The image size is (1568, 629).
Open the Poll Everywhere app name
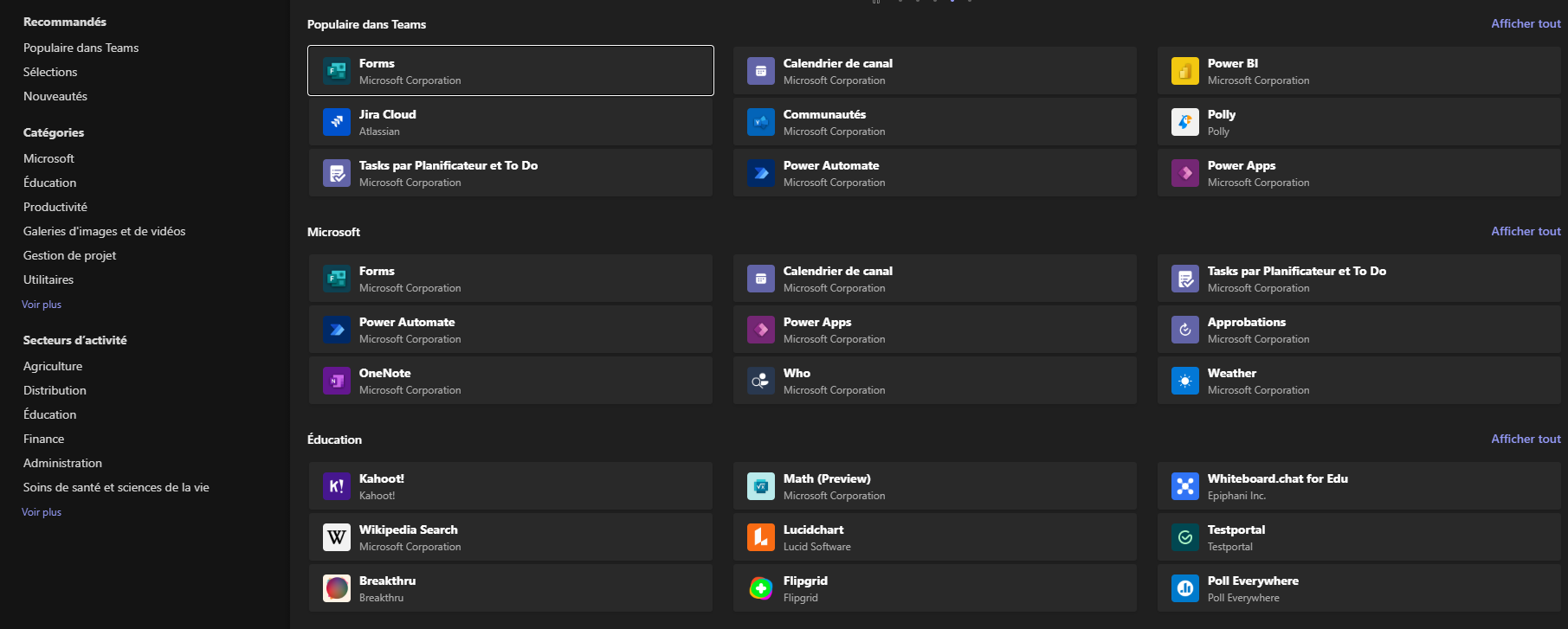(x=1253, y=581)
